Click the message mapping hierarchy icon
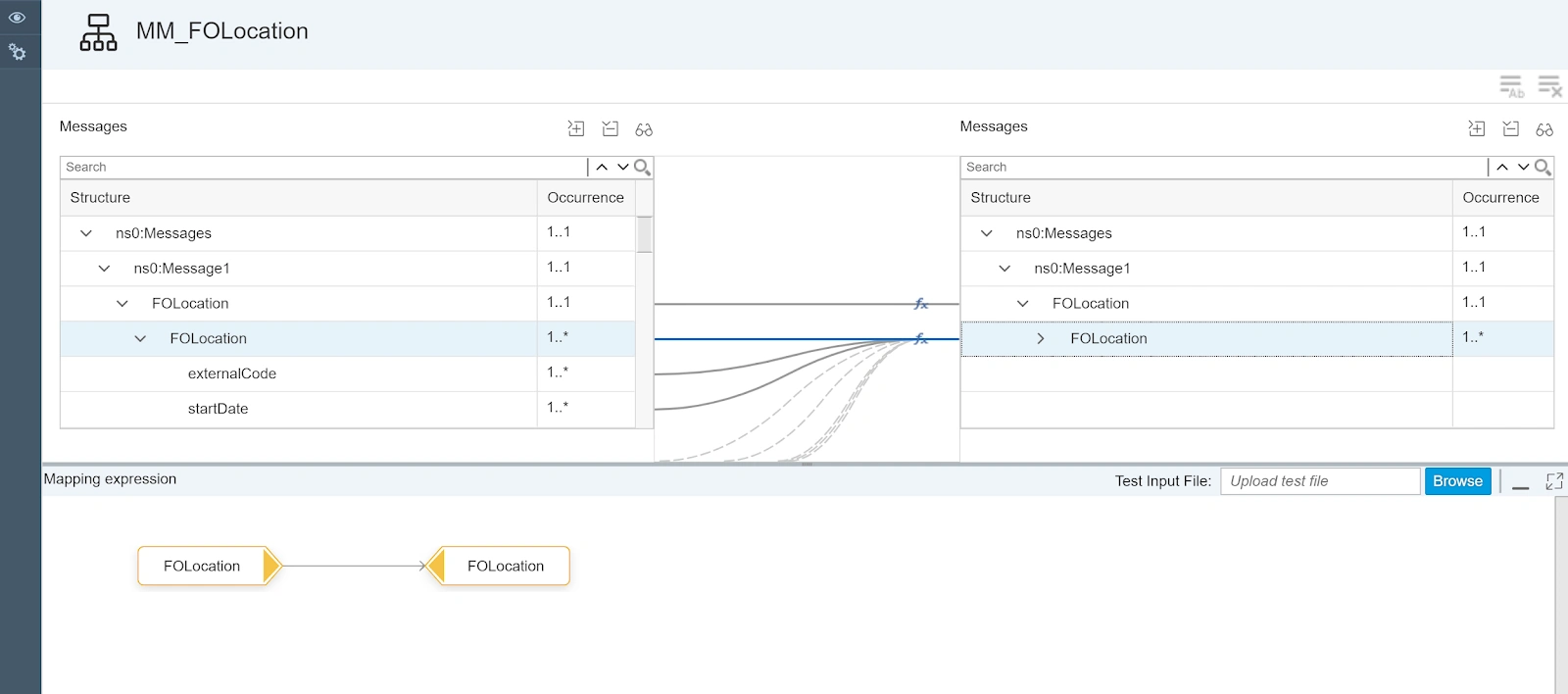This screenshot has height=694, width=1568. (98, 32)
